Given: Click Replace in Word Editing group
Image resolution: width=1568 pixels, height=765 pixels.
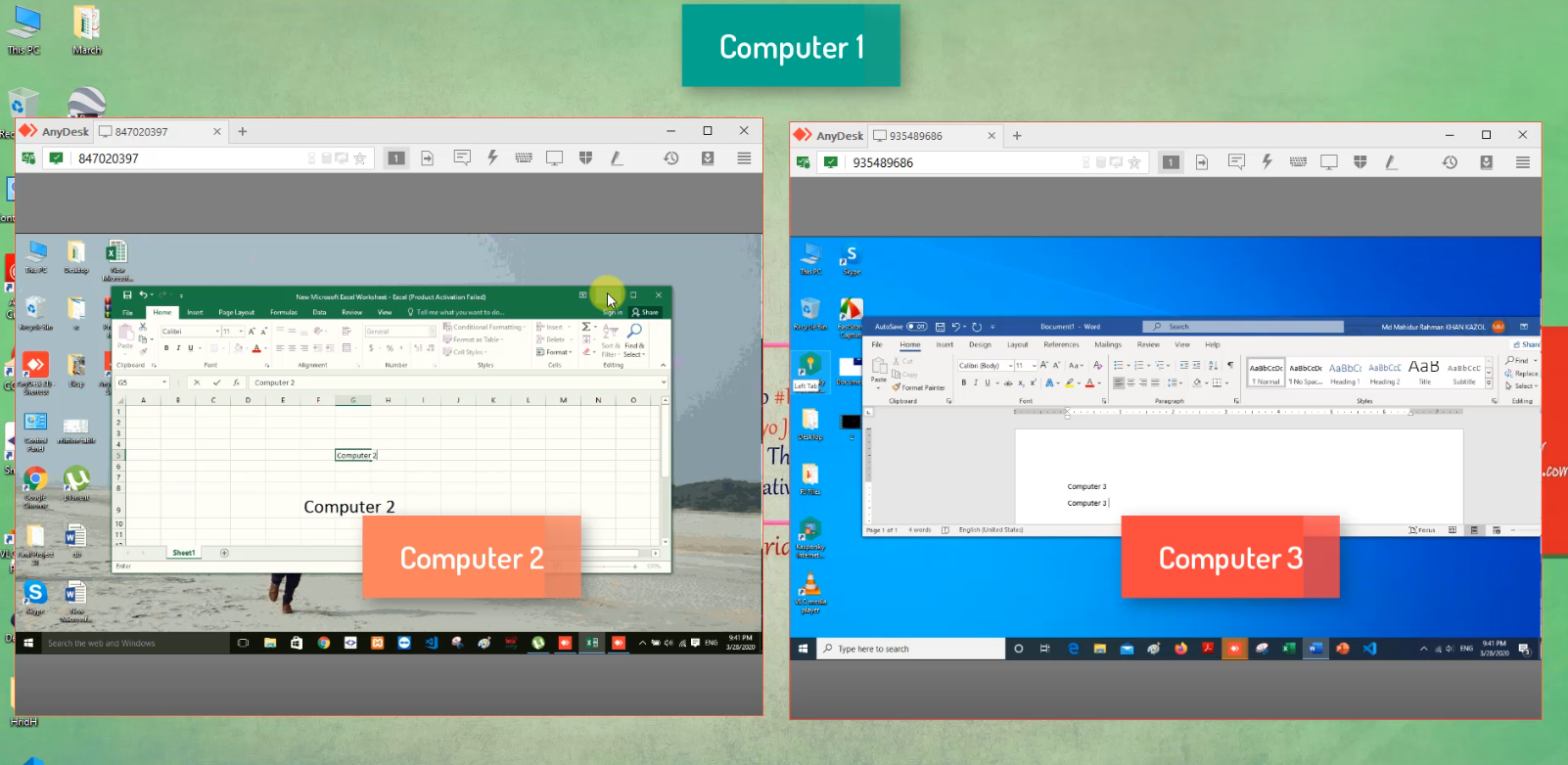Looking at the screenshot, I should [1522, 374].
